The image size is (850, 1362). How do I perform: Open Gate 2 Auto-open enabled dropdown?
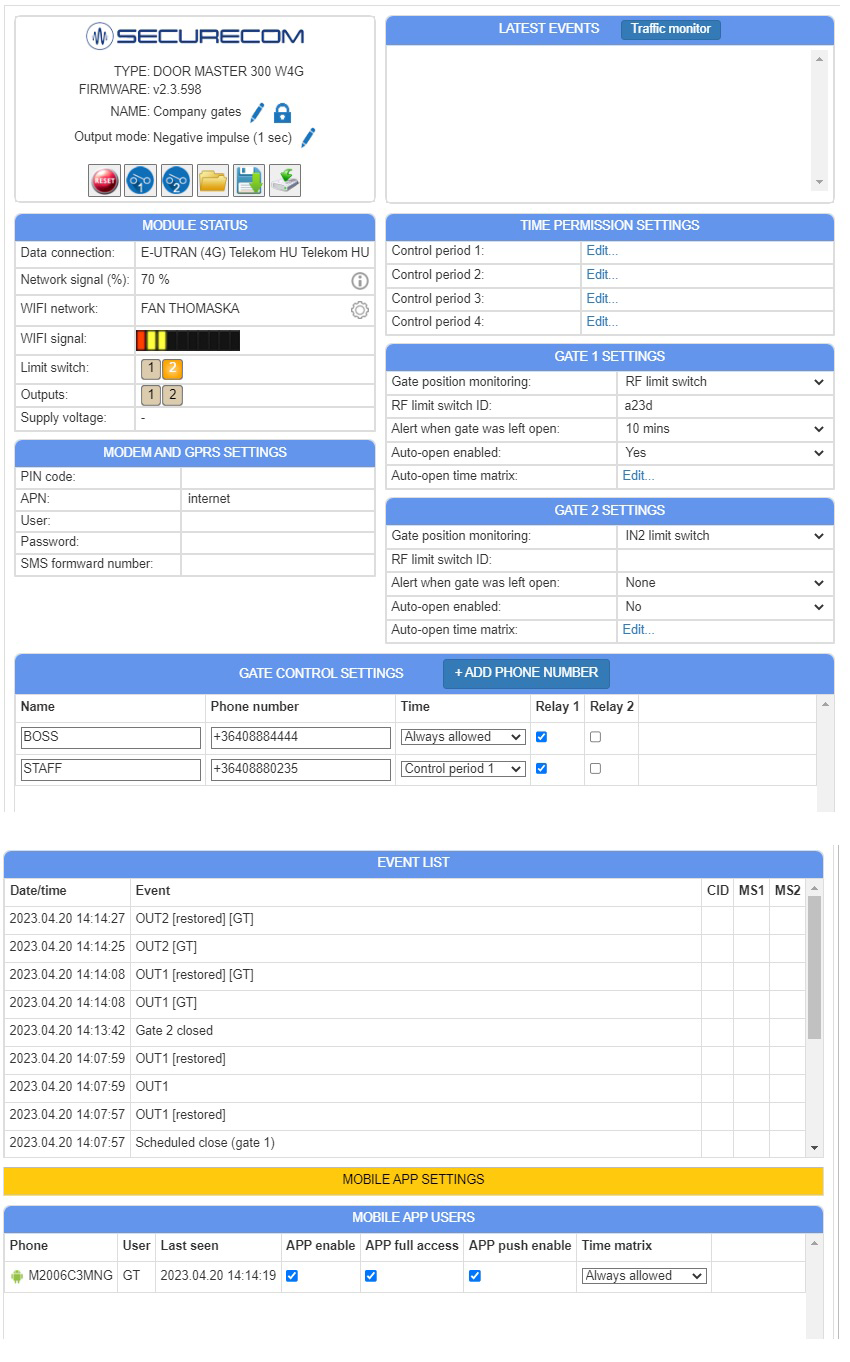coord(724,607)
